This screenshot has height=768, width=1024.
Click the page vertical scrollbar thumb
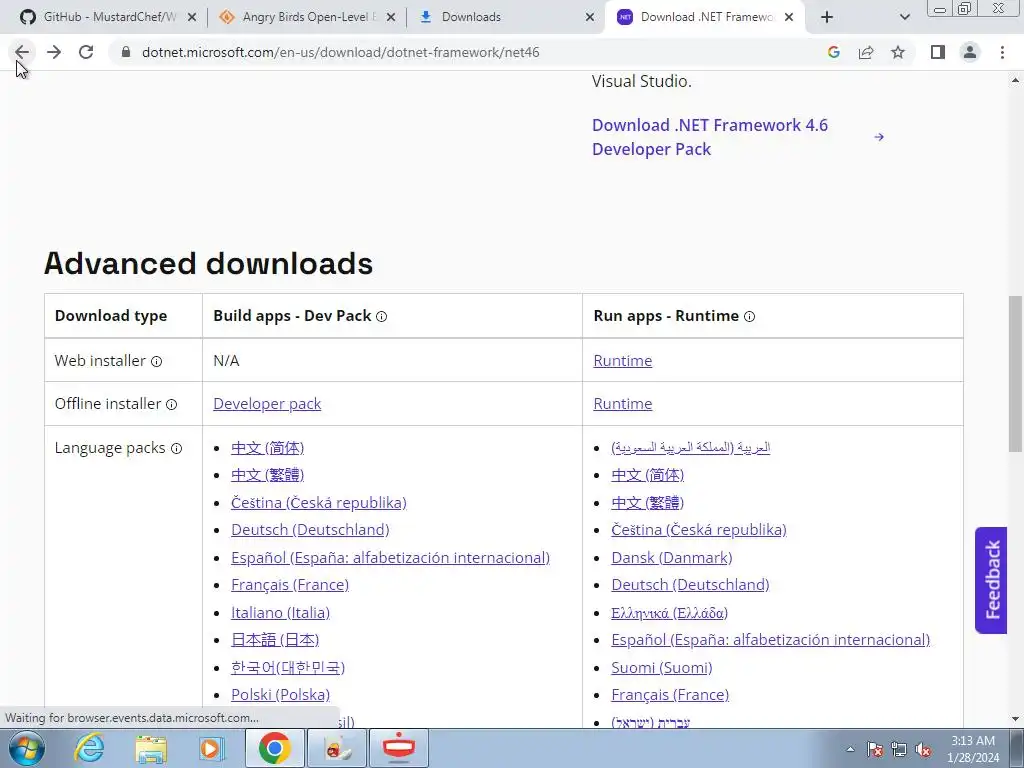(1015, 374)
